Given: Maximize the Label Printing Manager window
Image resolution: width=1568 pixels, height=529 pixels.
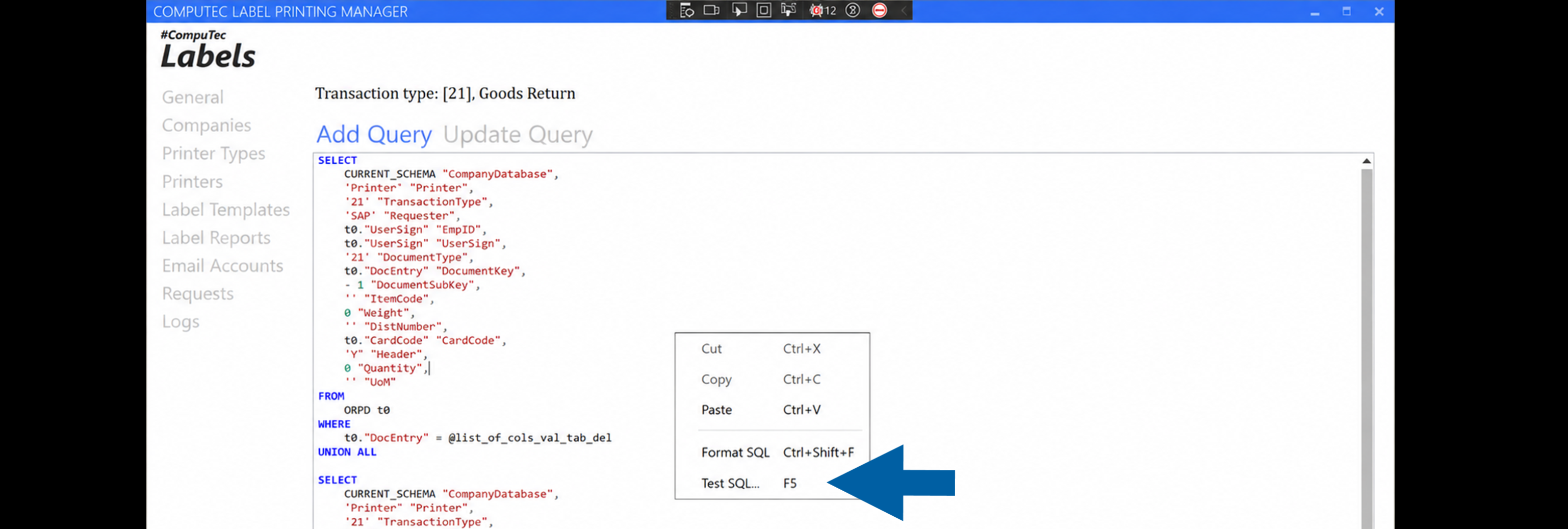Looking at the screenshot, I should pyautogui.click(x=1346, y=12).
